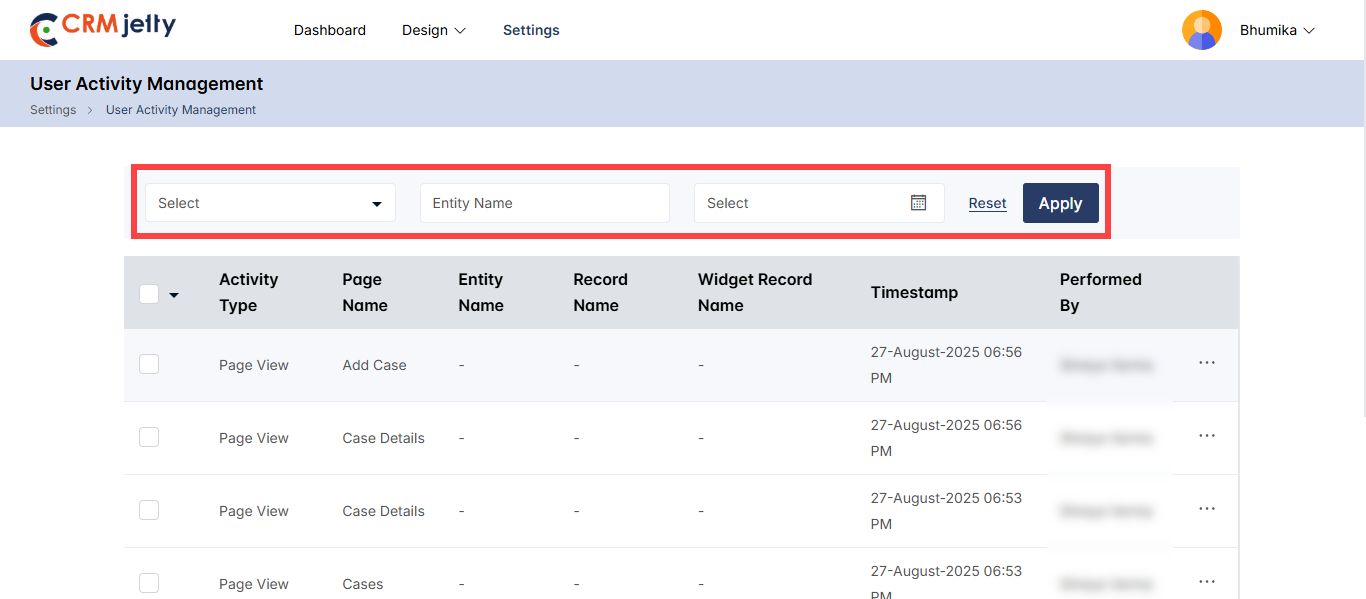
Task: Expand the Design menu
Action: (x=434, y=30)
